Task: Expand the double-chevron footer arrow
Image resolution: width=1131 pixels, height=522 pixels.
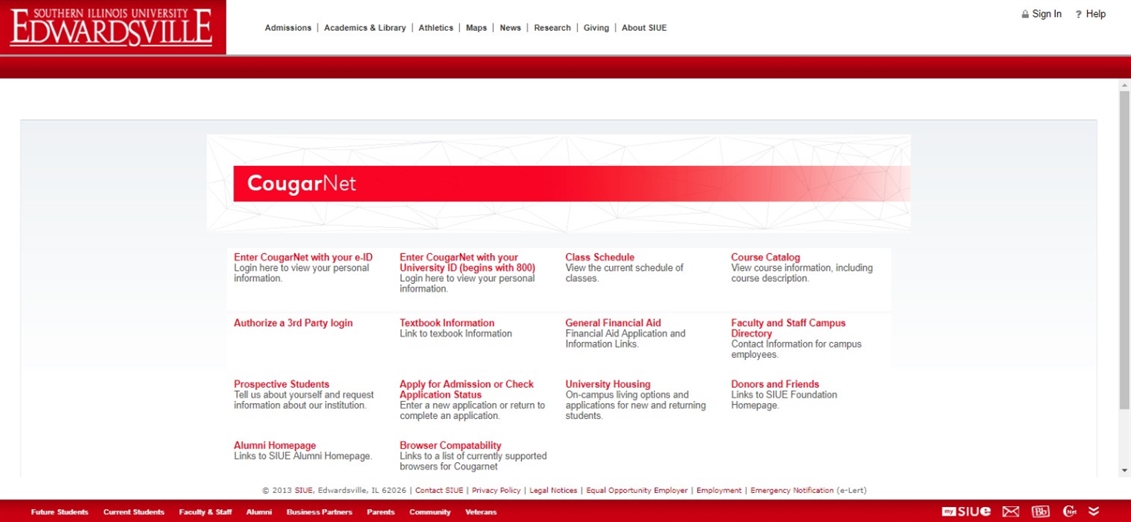Action: [1094, 511]
